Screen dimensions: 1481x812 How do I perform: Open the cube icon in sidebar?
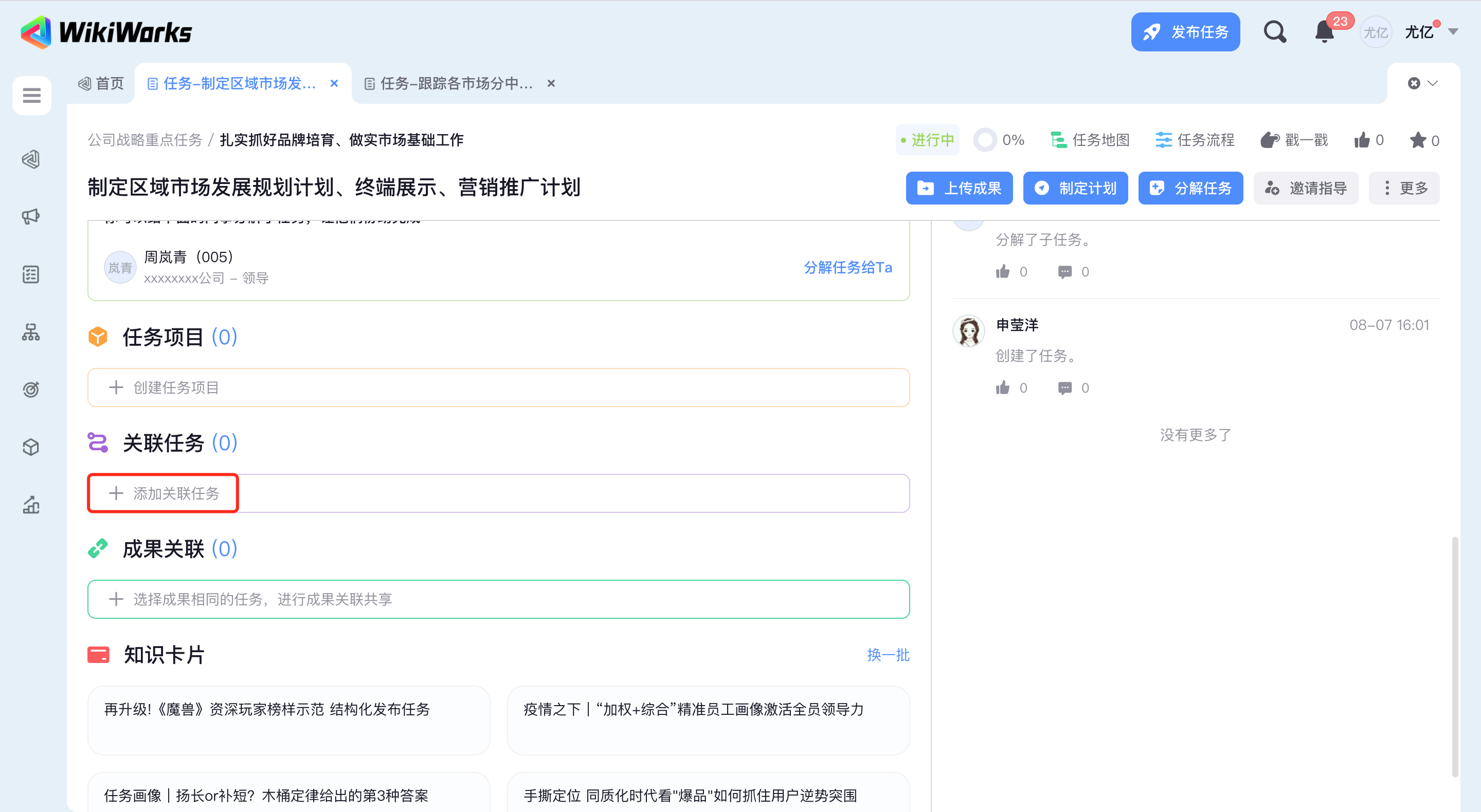pyautogui.click(x=31, y=447)
